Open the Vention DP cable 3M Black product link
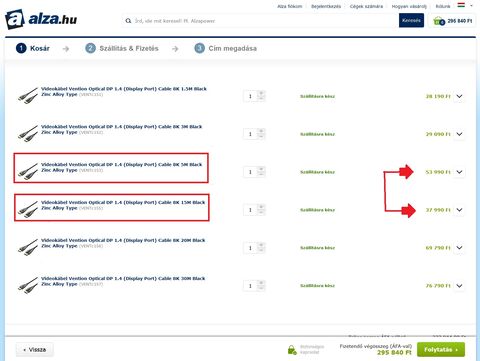 [121, 129]
